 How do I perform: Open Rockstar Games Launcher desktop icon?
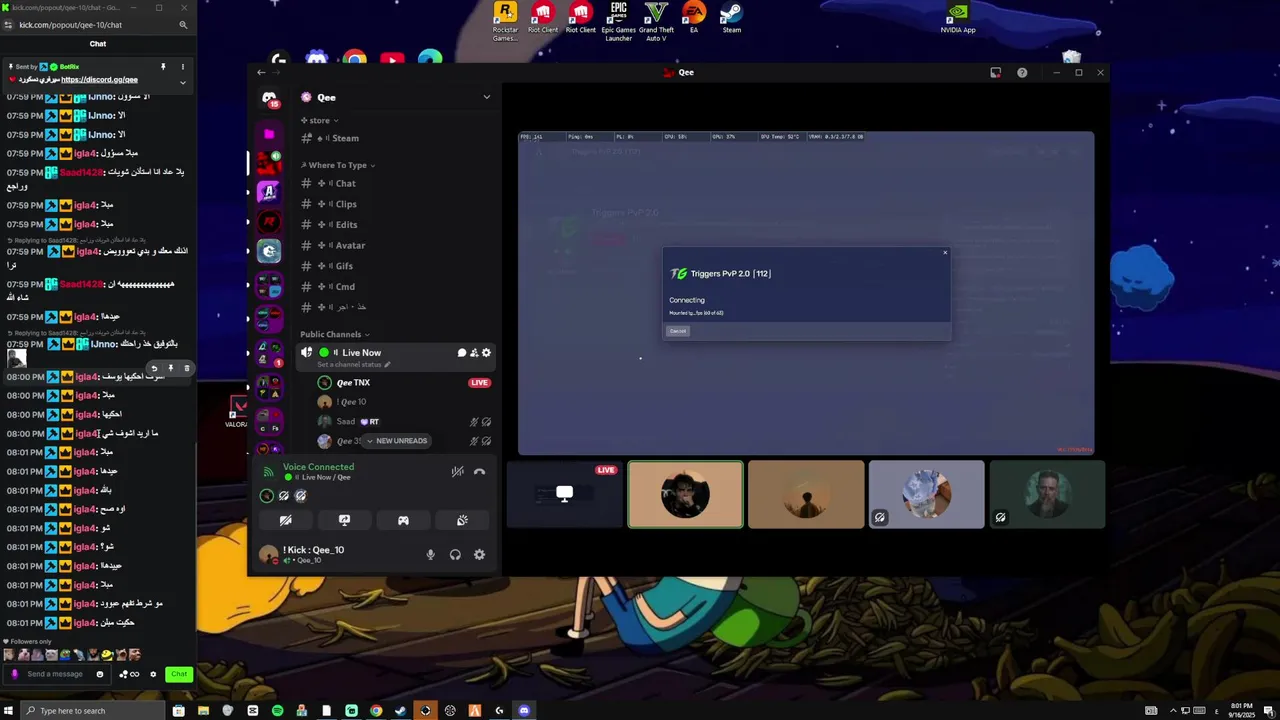(506, 20)
